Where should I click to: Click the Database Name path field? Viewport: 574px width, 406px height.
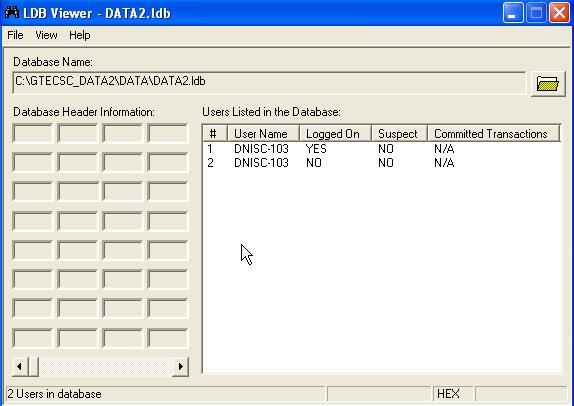click(x=269, y=83)
